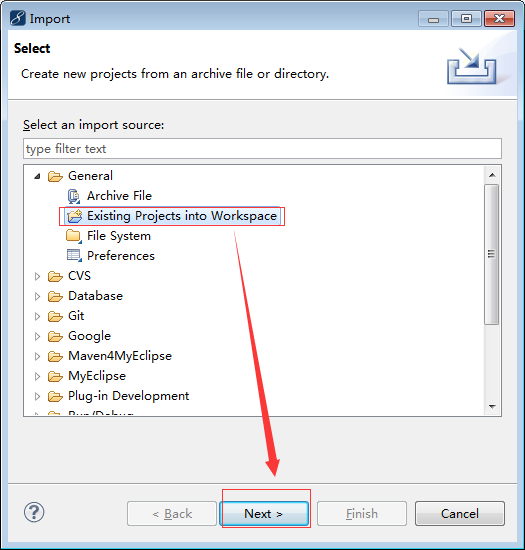Click the MyEclipse folder icon
The width and height of the screenshot is (525, 550).
click(55, 376)
